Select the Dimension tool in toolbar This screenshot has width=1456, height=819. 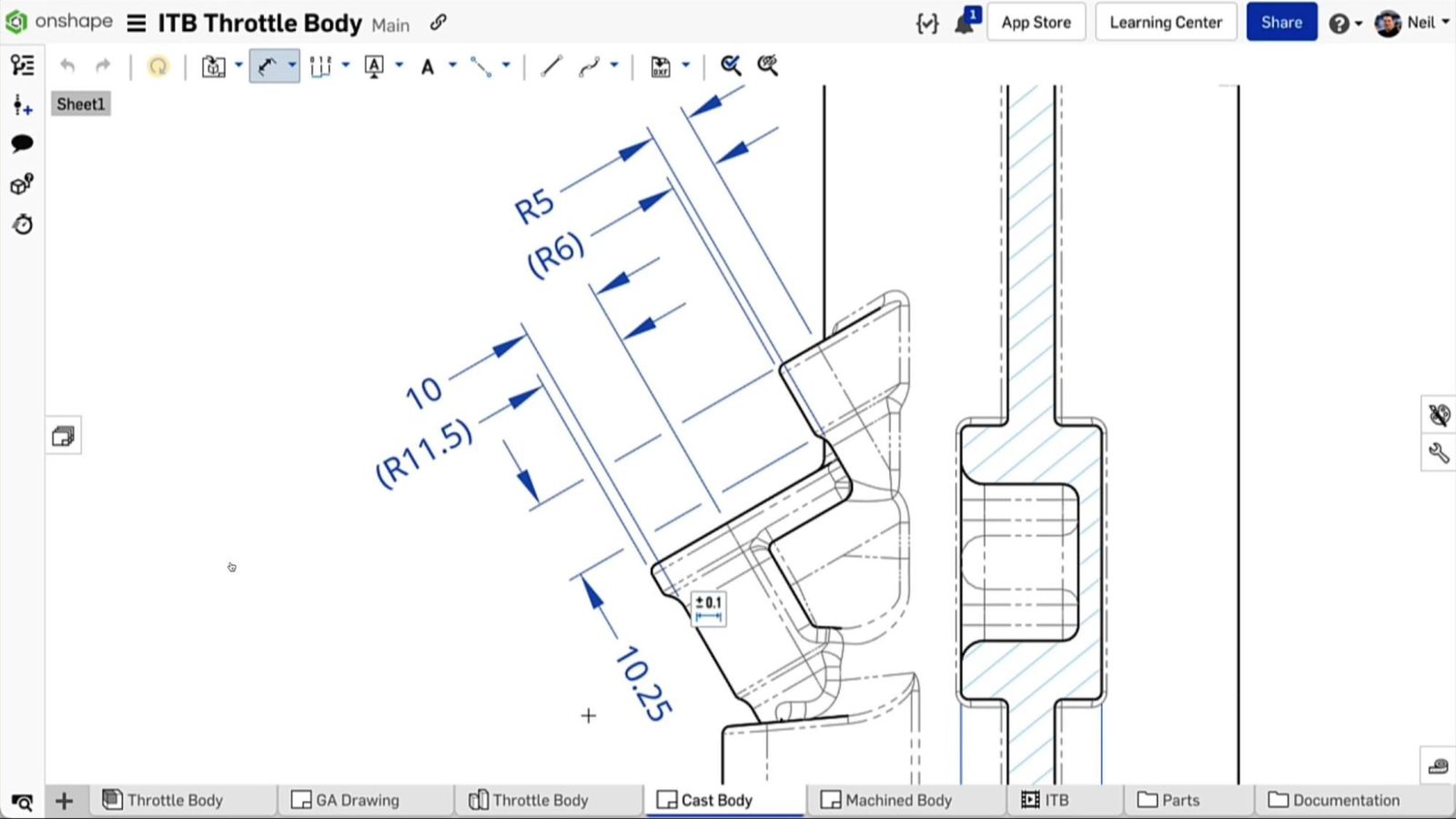tap(267, 66)
